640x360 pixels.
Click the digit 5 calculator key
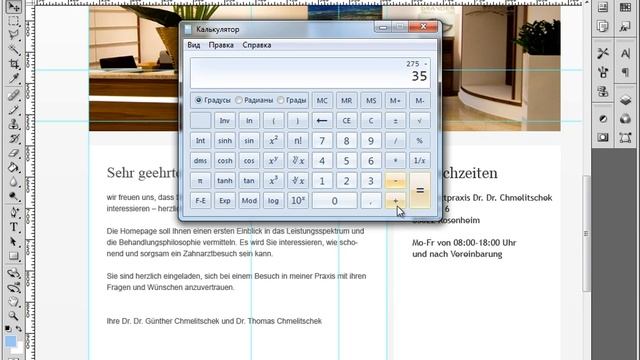347,160
